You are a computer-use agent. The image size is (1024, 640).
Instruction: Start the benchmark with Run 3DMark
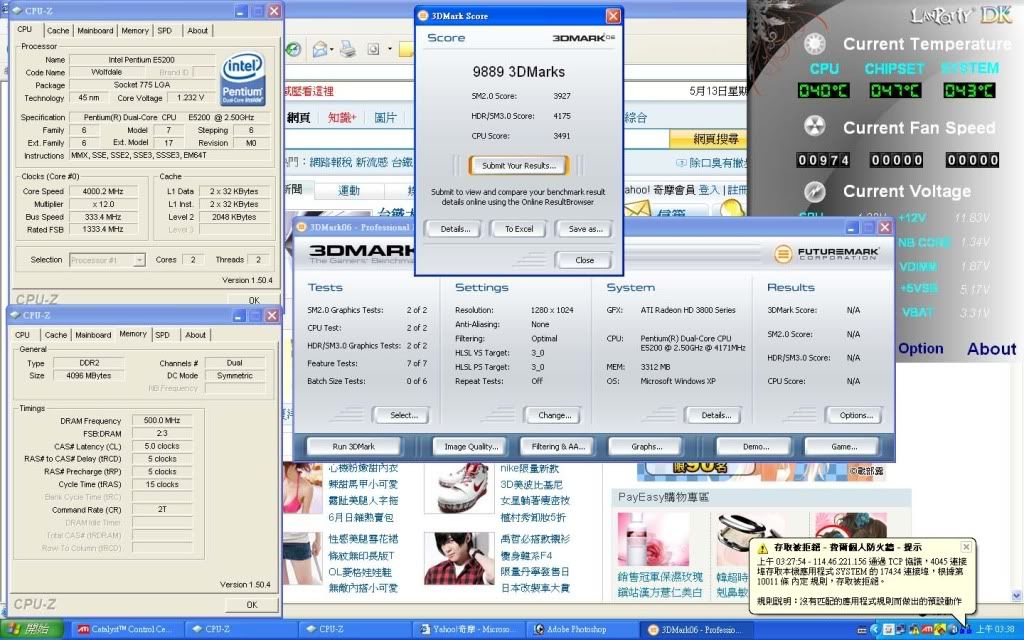click(353, 447)
